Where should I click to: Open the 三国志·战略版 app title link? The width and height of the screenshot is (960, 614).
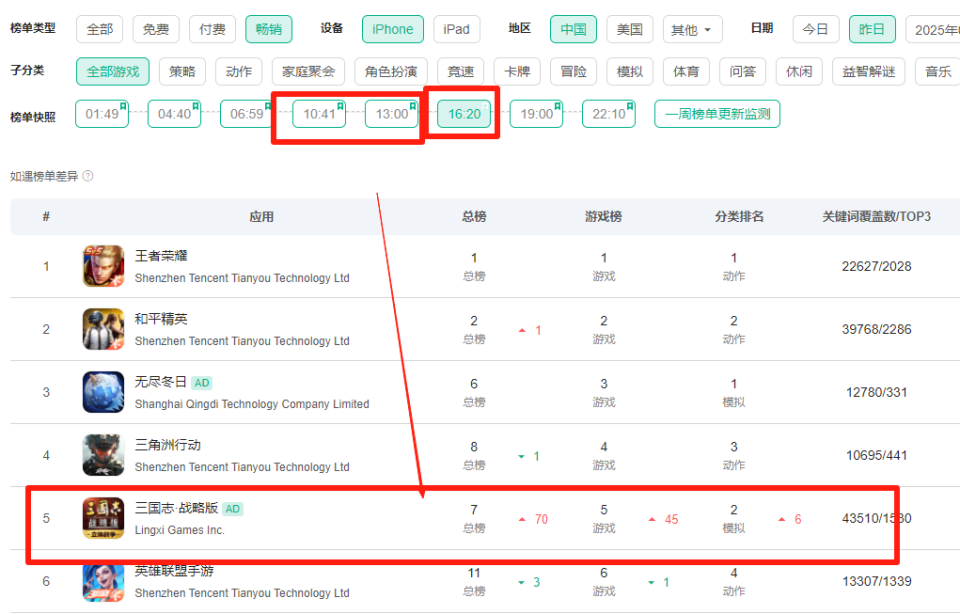[x=176, y=508]
